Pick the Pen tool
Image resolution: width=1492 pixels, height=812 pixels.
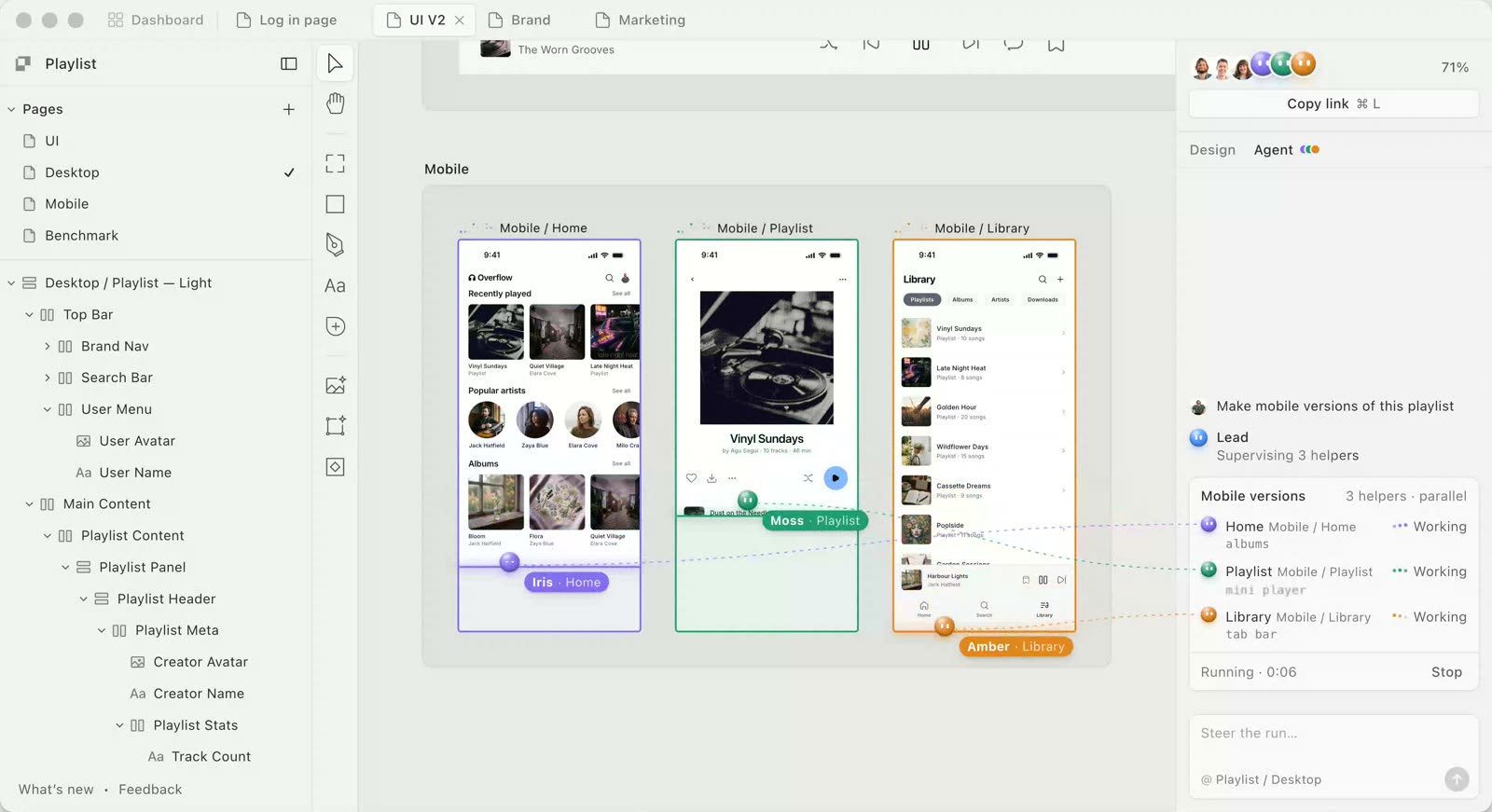click(336, 244)
